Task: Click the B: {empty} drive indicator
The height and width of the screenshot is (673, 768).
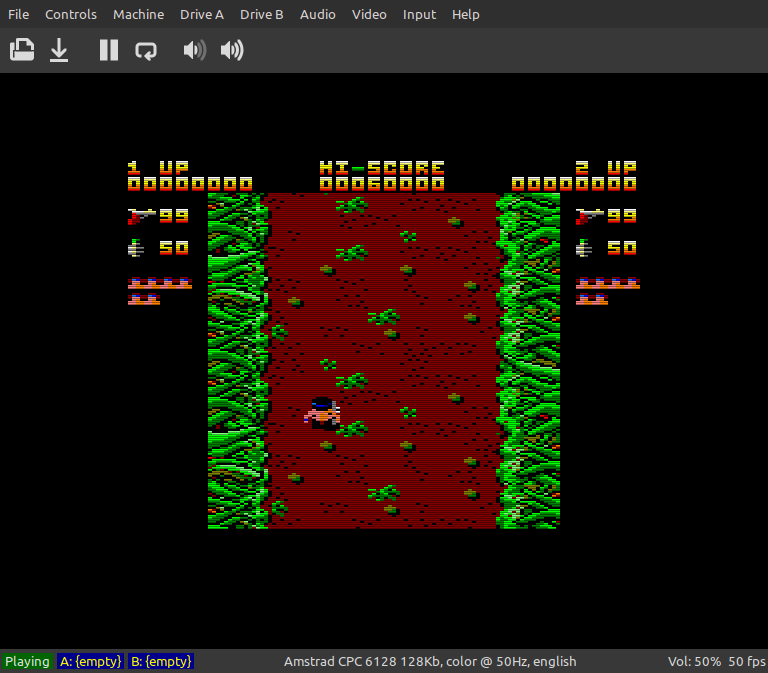Action: tap(161, 662)
